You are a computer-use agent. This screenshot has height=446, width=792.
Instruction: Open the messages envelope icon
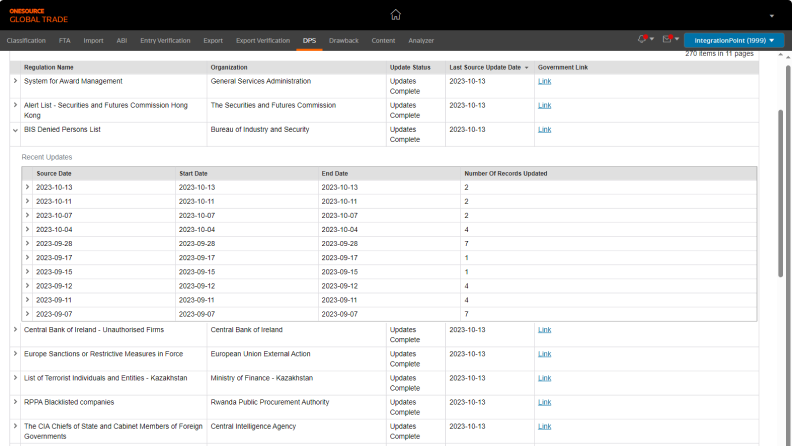pyautogui.click(x=665, y=40)
